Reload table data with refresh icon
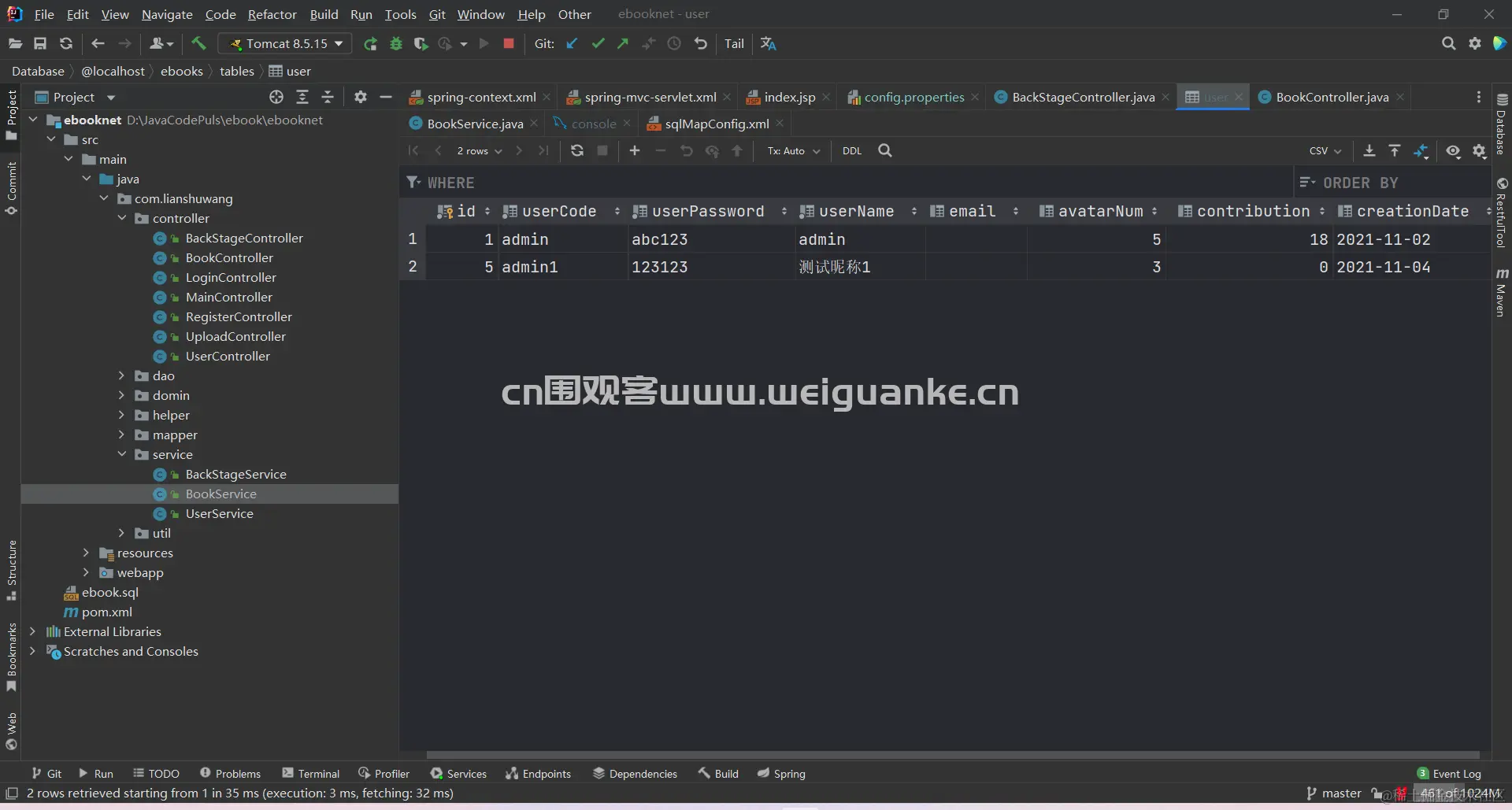This screenshot has width=1512, height=810. tap(577, 150)
